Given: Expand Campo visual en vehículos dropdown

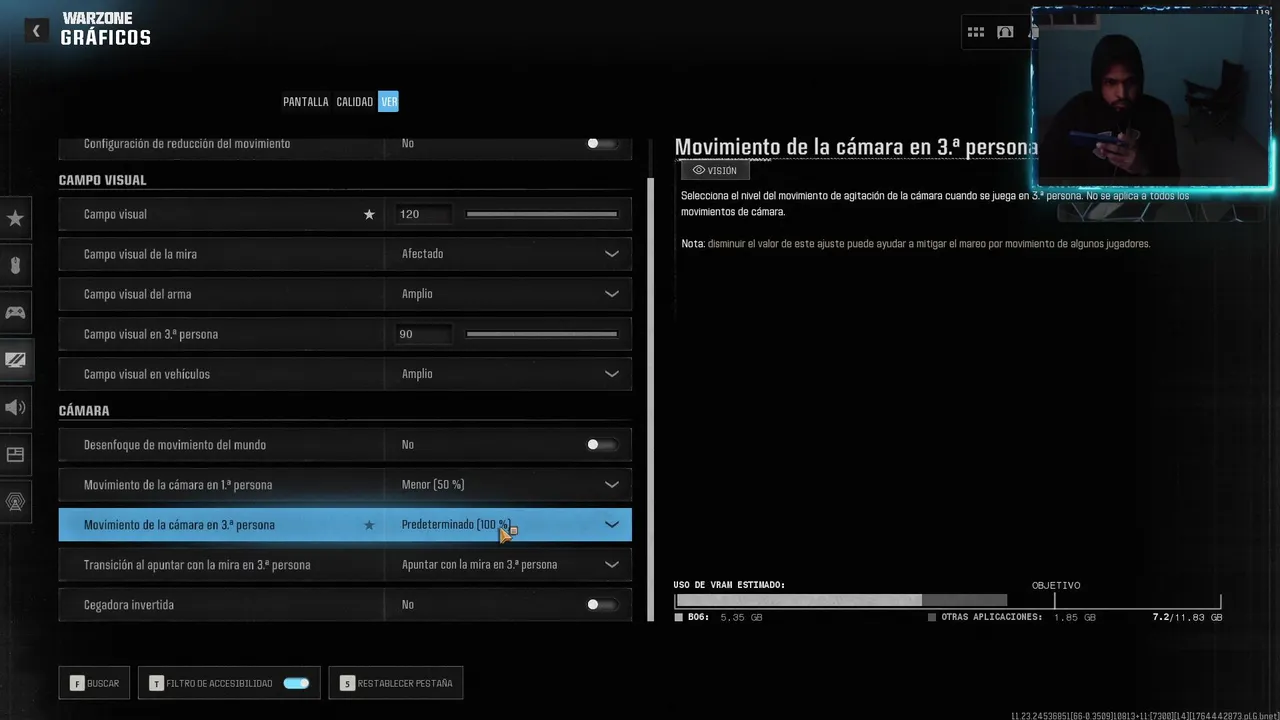Looking at the screenshot, I should click(x=612, y=374).
